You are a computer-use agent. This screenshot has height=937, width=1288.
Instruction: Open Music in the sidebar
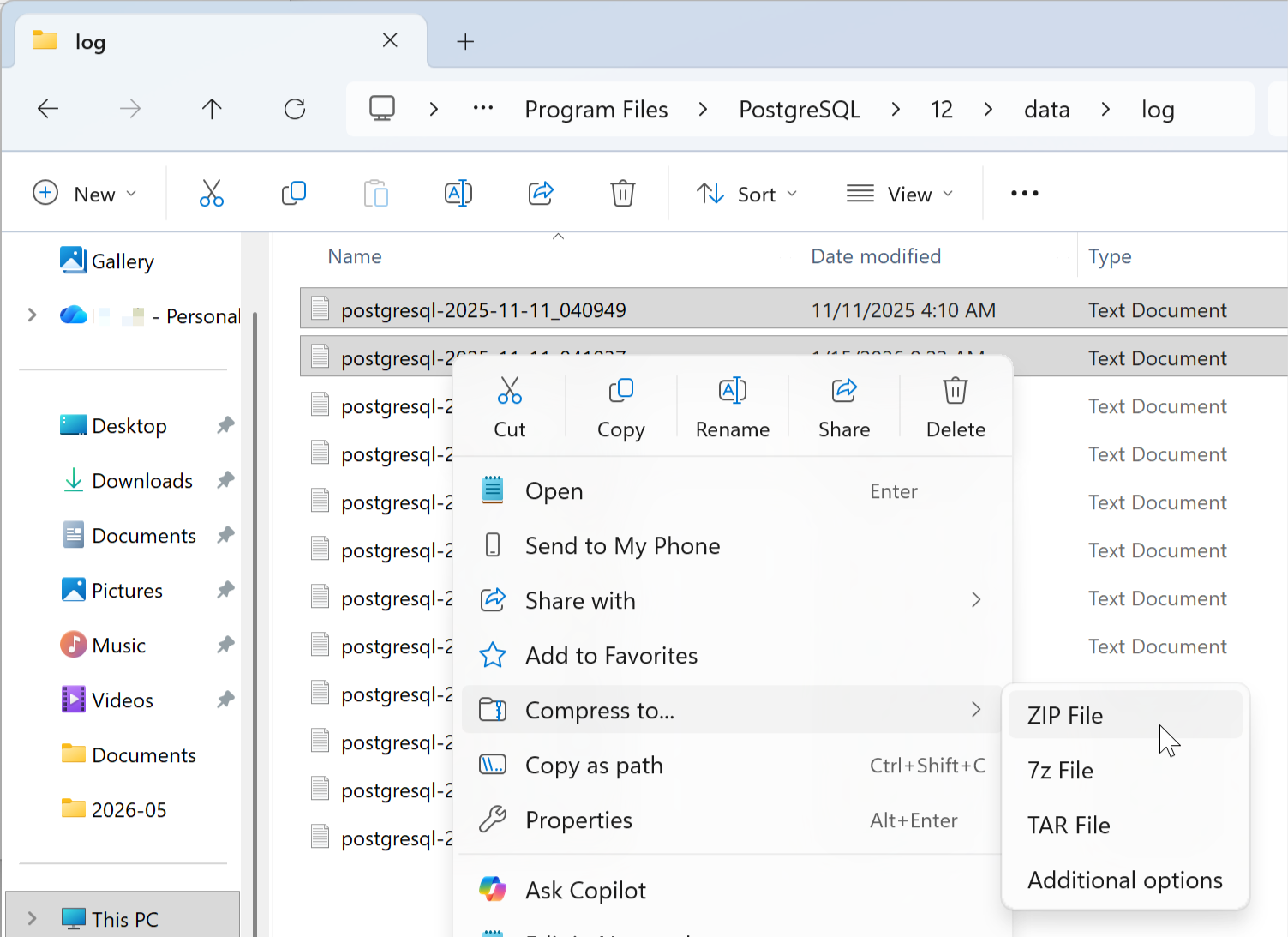click(103, 645)
